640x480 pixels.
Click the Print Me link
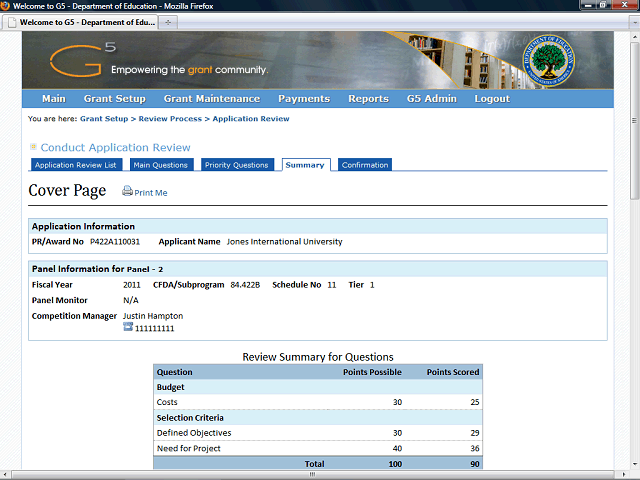point(151,193)
